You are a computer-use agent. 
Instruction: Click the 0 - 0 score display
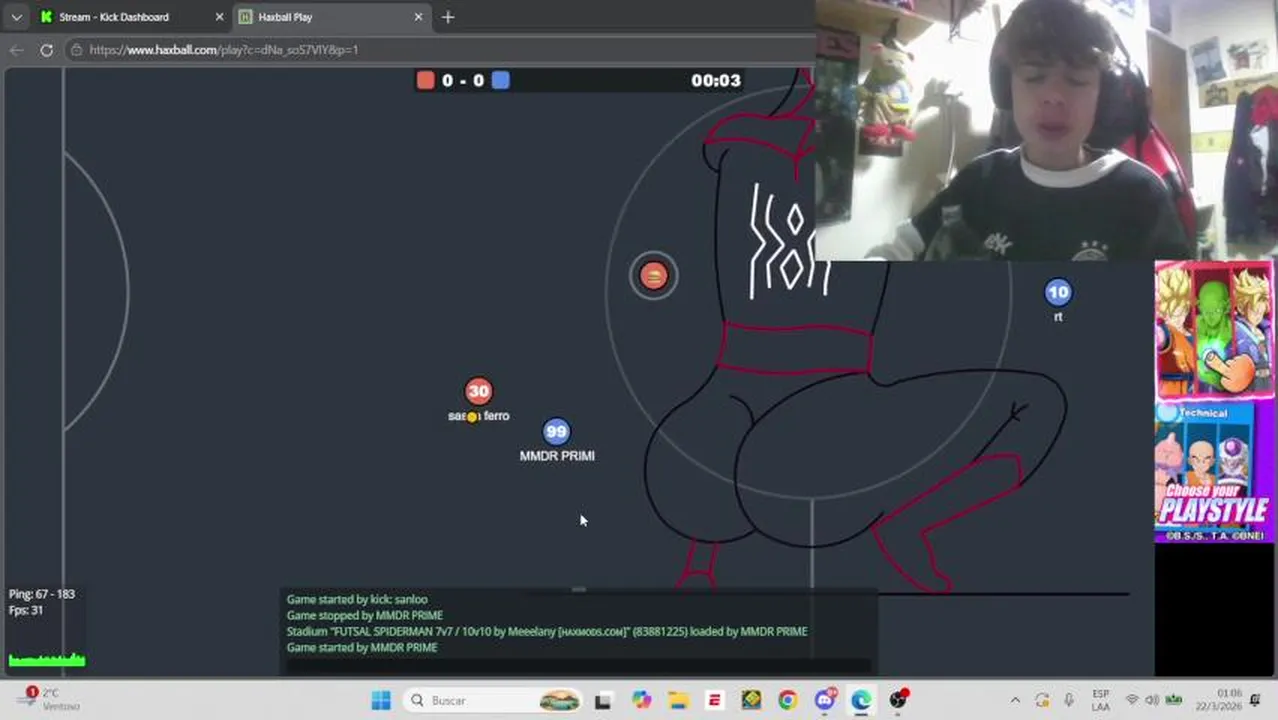[x=463, y=80]
